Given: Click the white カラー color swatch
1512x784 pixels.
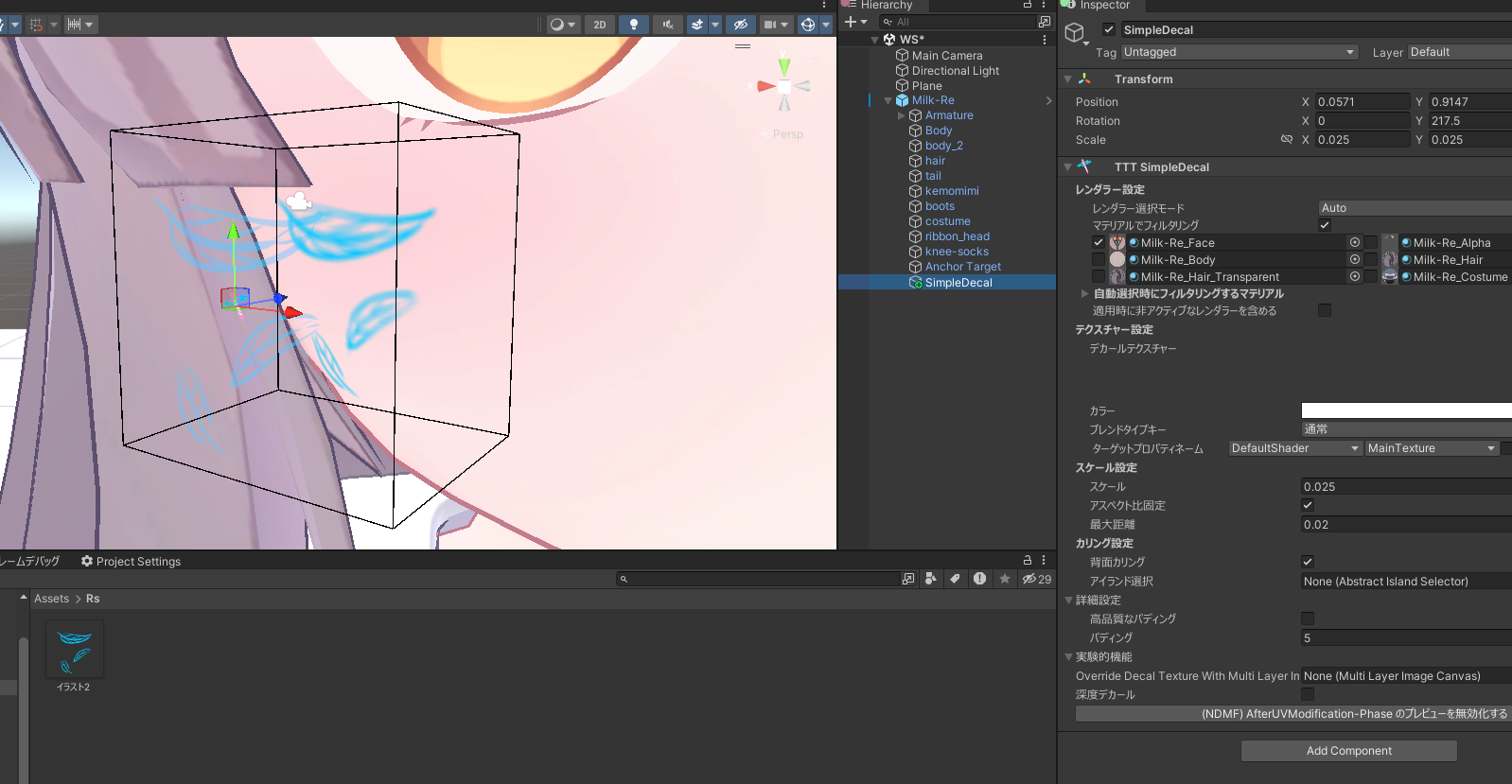Looking at the screenshot, I should tap(1405, 410).
